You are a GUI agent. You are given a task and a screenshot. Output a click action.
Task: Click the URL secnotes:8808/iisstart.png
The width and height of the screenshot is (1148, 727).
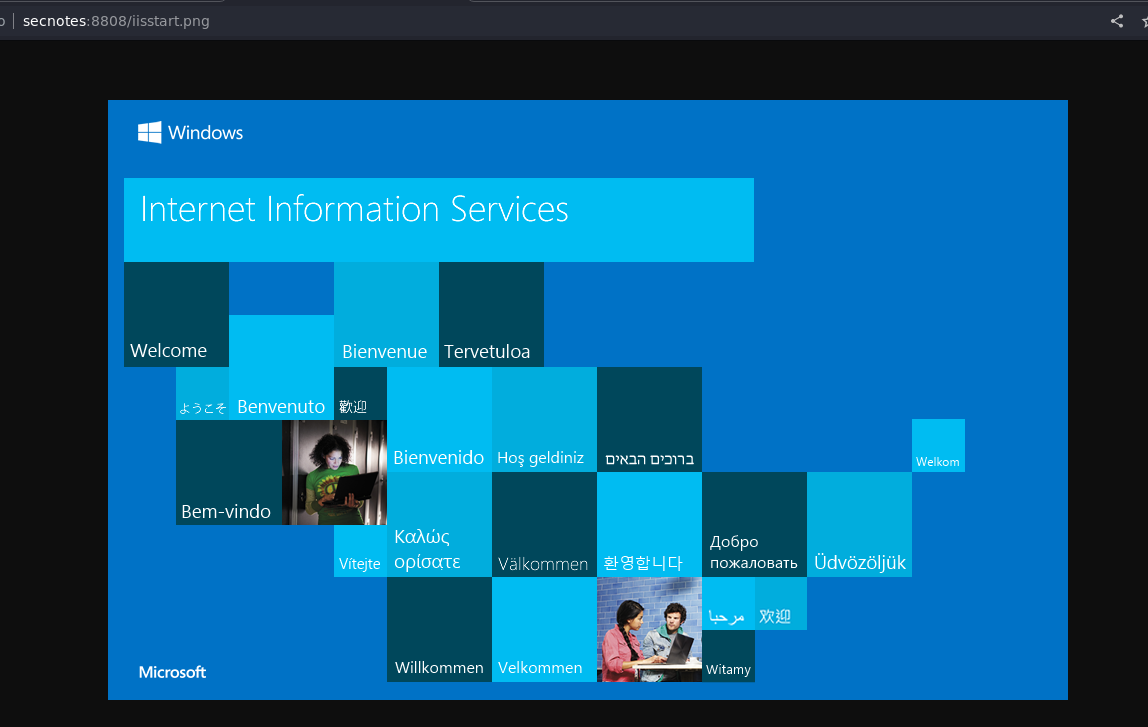click(x=116, y=21)
